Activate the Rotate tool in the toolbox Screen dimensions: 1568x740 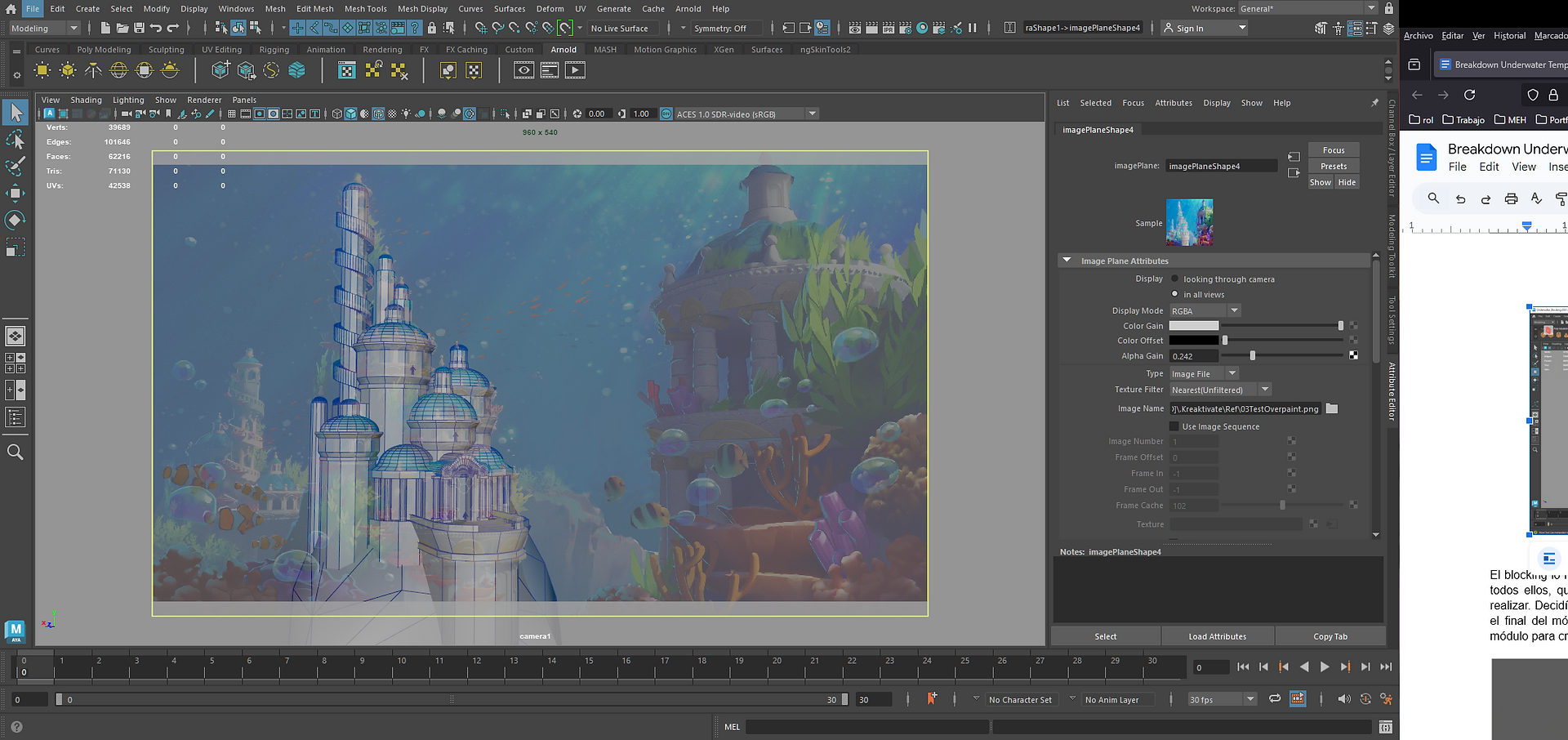tap(16, 220)
